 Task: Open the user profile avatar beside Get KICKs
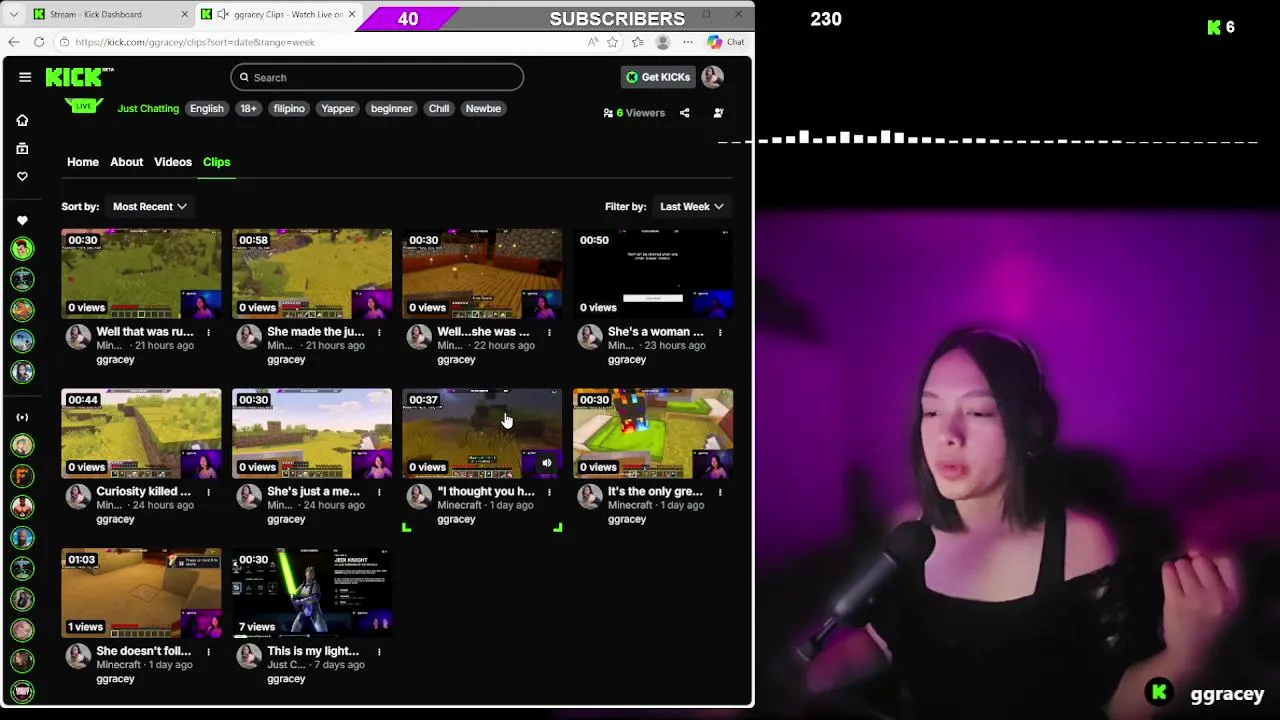[x=712, y=77]
